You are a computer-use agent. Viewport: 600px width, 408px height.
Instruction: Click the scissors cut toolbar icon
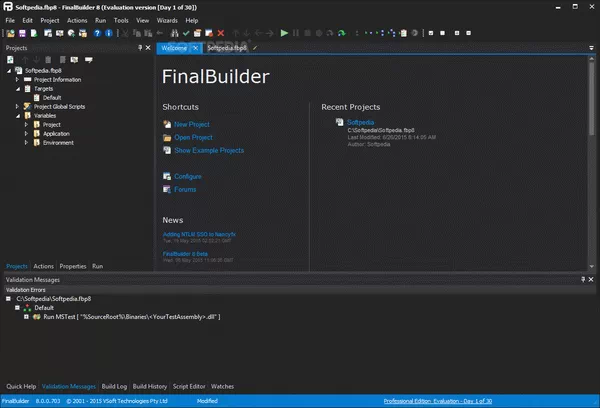point(125,33)
